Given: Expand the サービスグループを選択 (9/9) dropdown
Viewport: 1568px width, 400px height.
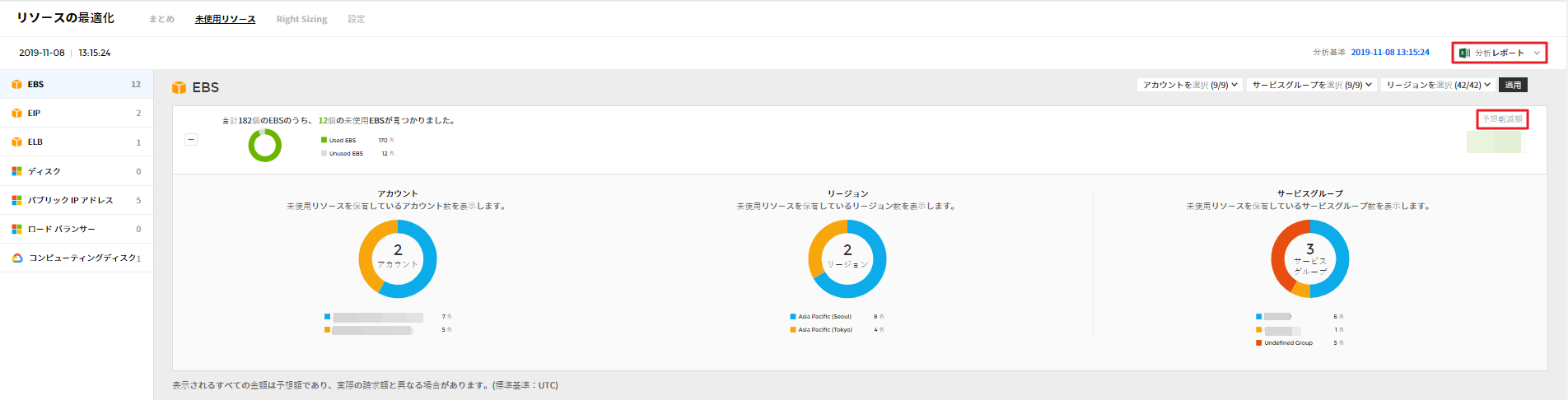Looking at the screenshot, I should [1312, 85].
